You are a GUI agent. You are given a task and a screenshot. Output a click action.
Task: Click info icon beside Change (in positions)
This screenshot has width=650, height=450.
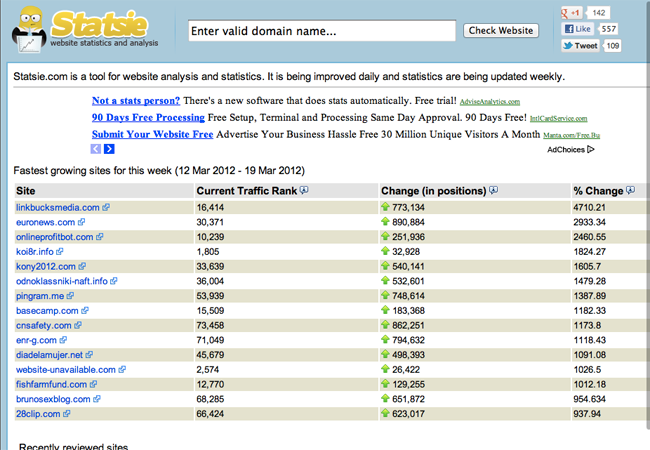click(x=493, y=190)
